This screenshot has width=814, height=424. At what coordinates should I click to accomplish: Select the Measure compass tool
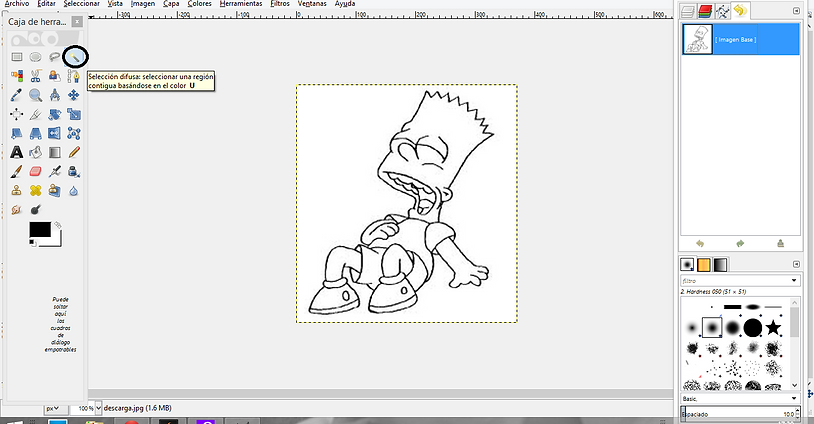tap(55, 95)
